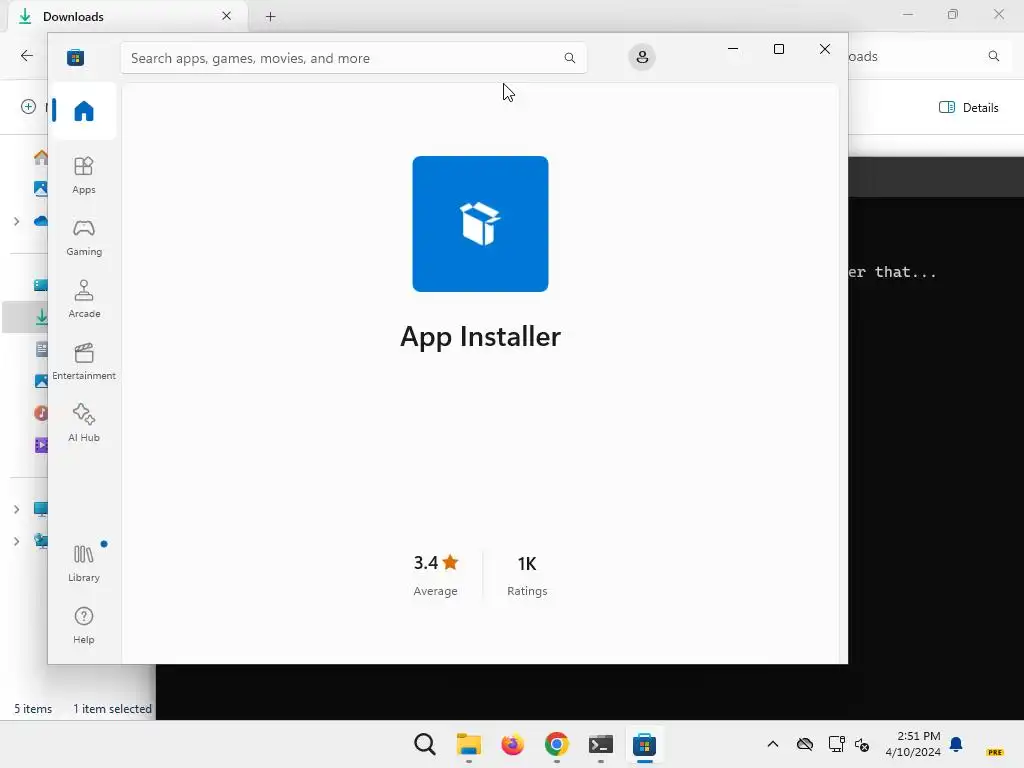Click the Microsoft Store logo icon
Image resolution: width=1024 pixels, height=768 pixels.
pos(76,57)
